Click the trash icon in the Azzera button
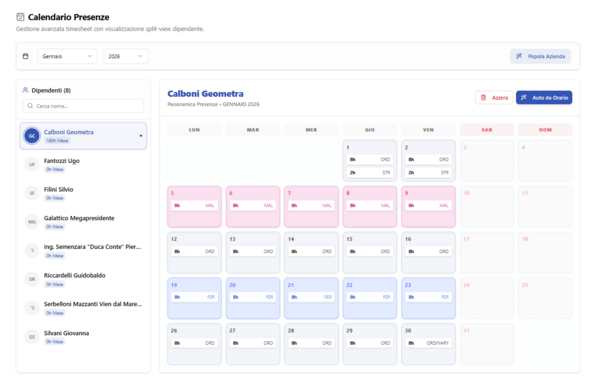The width and height of the screenshot is (600, 386). [x=483, y=98]
